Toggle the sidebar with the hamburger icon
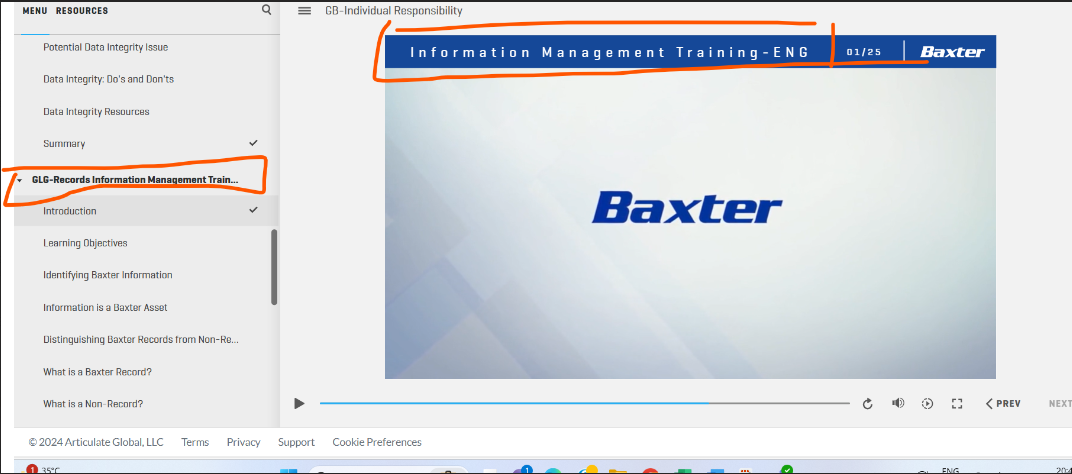1072x474 pixels. (x=305, y=11)
